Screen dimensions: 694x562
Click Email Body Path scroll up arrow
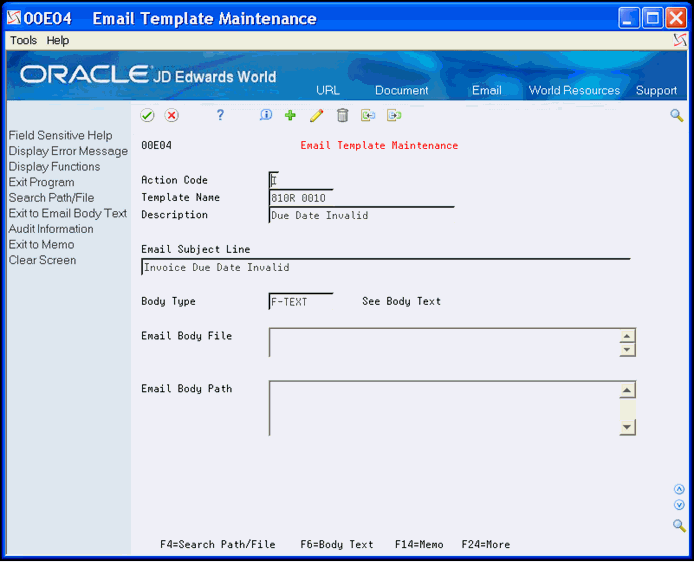click(x=627, y=390)
